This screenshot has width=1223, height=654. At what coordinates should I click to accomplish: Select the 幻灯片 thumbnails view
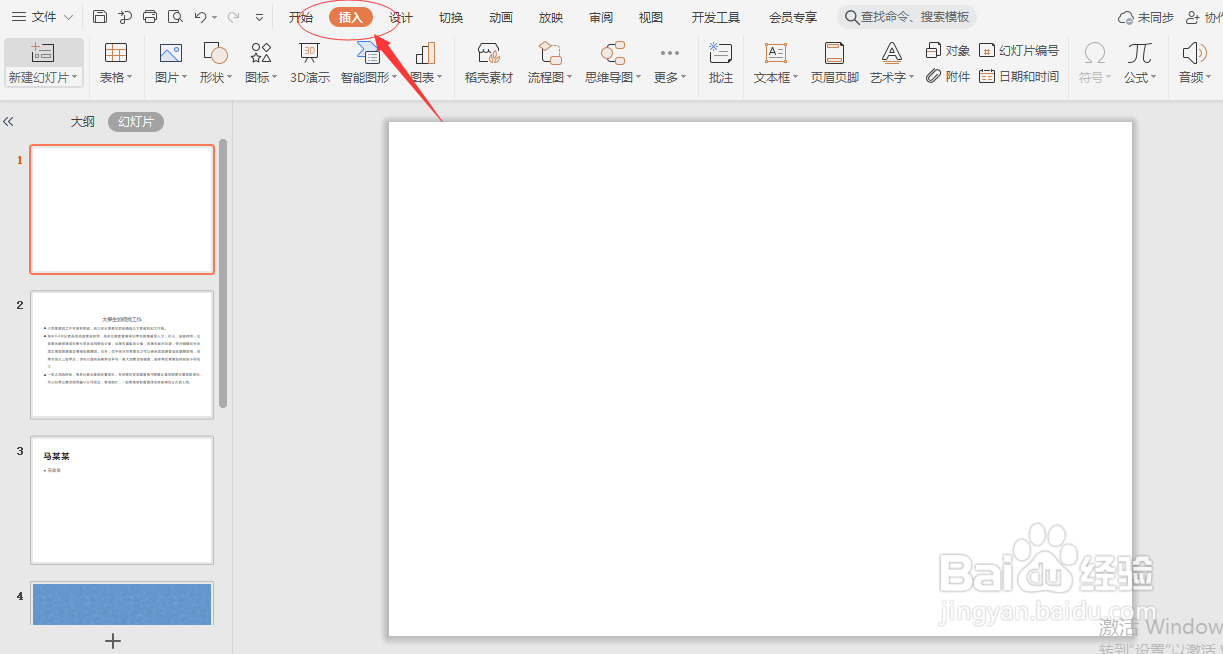(136, 122)
